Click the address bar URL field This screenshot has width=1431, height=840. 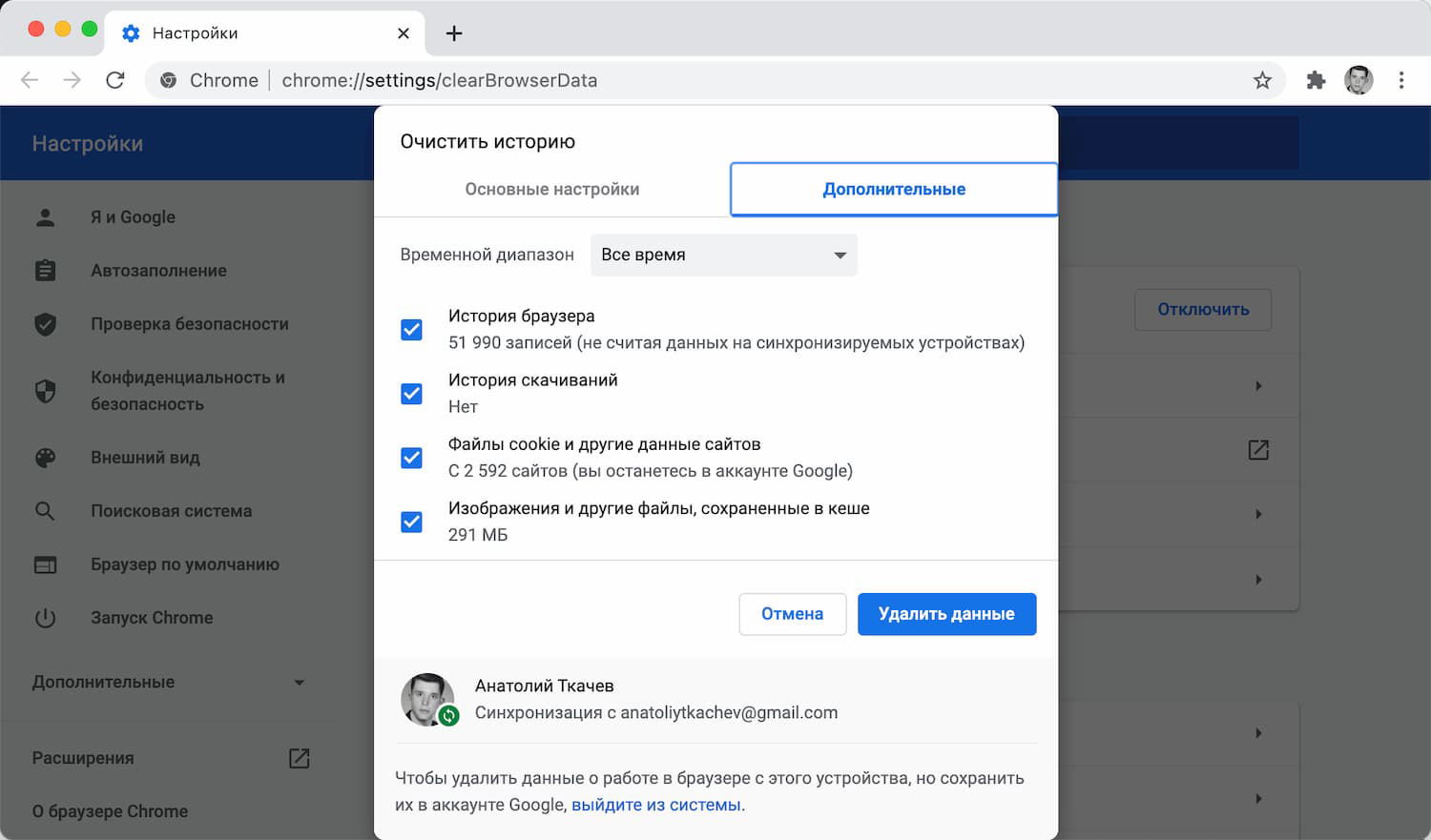(715, 80)
